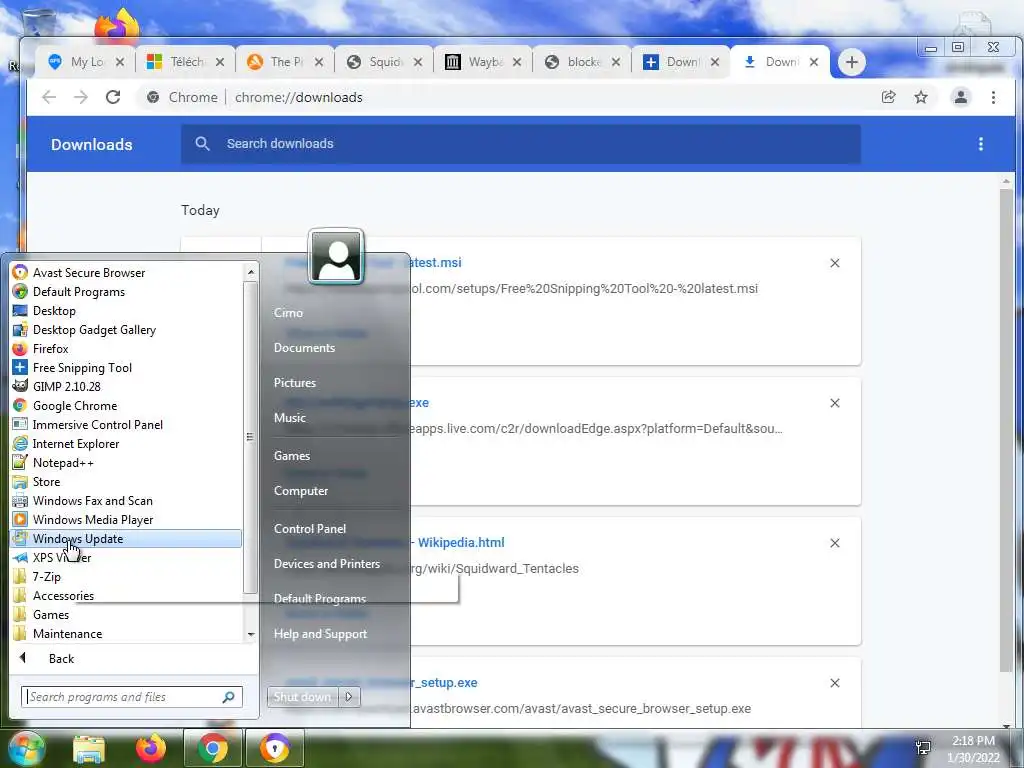The image size is (1024, 768).
Task: Open Games link in right pane
Action: (291, 455)
